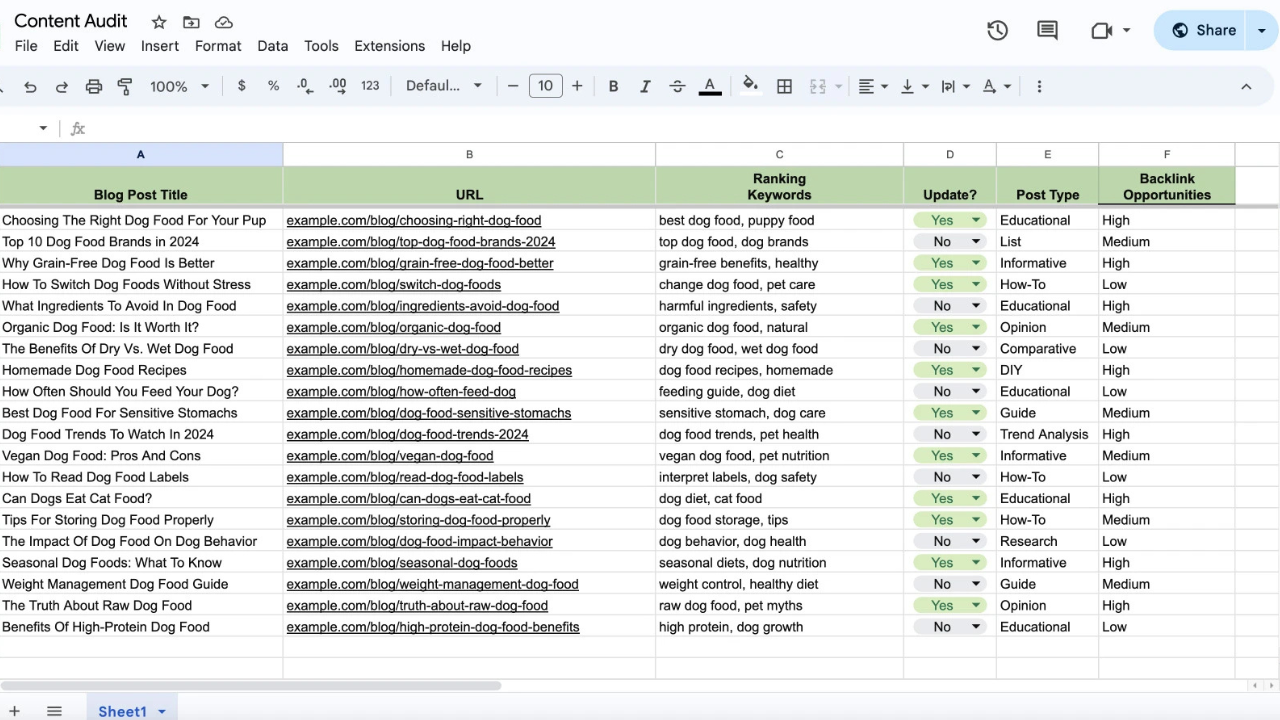This screenshot has width=1280, height=720.
Task: Click the merge cells icon
Action: (817, 86)
